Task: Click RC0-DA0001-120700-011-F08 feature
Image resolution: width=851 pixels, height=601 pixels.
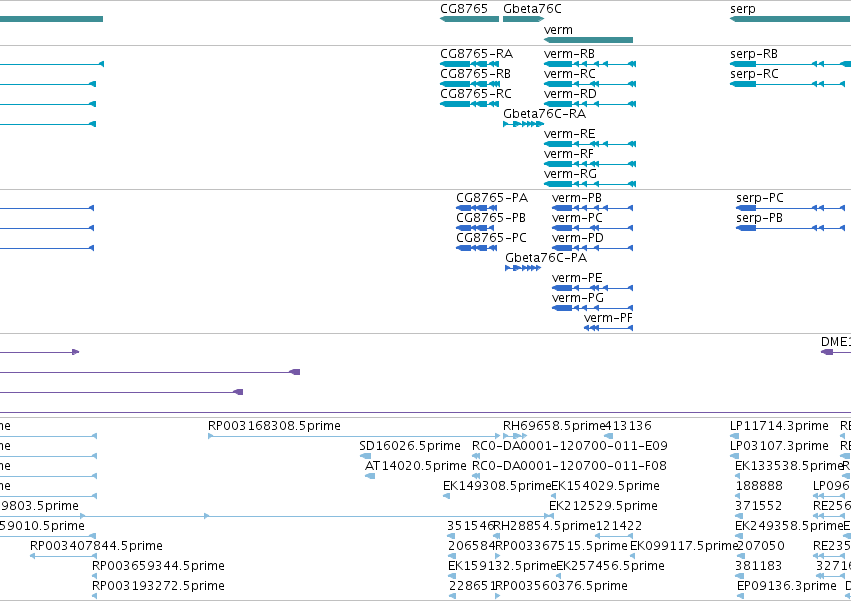Action: pyautogui.click(x=476, y=476)
